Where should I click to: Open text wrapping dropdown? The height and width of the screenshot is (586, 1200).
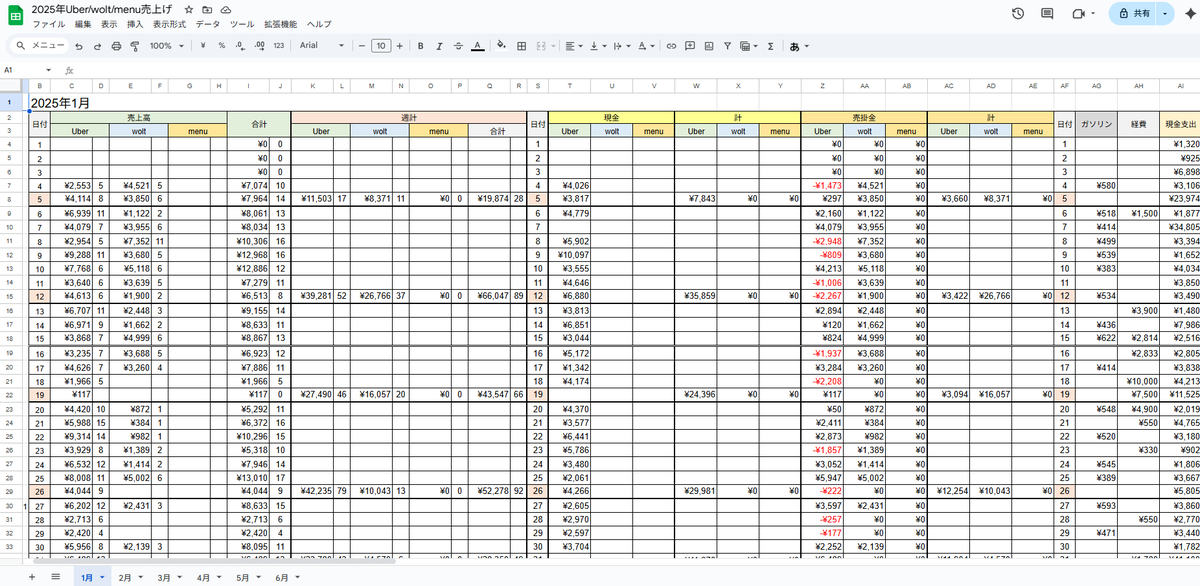(620, 46)
